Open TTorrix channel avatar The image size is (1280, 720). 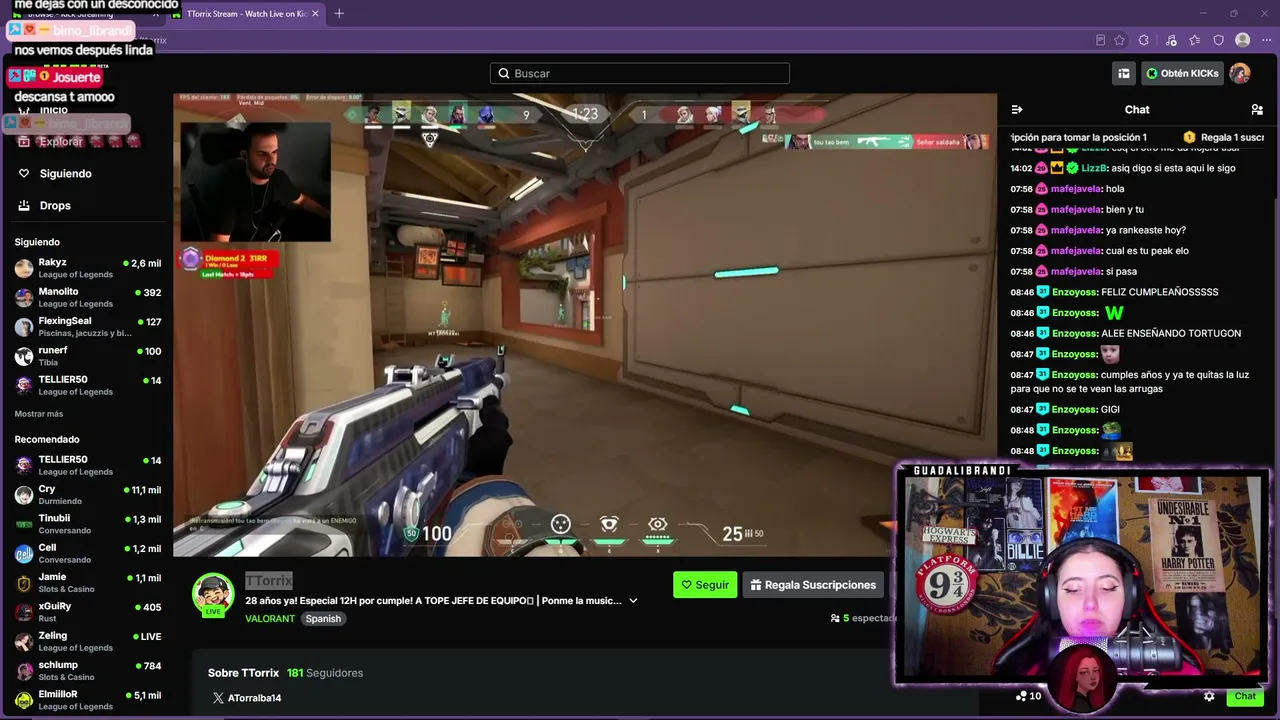tap(213, 594)
